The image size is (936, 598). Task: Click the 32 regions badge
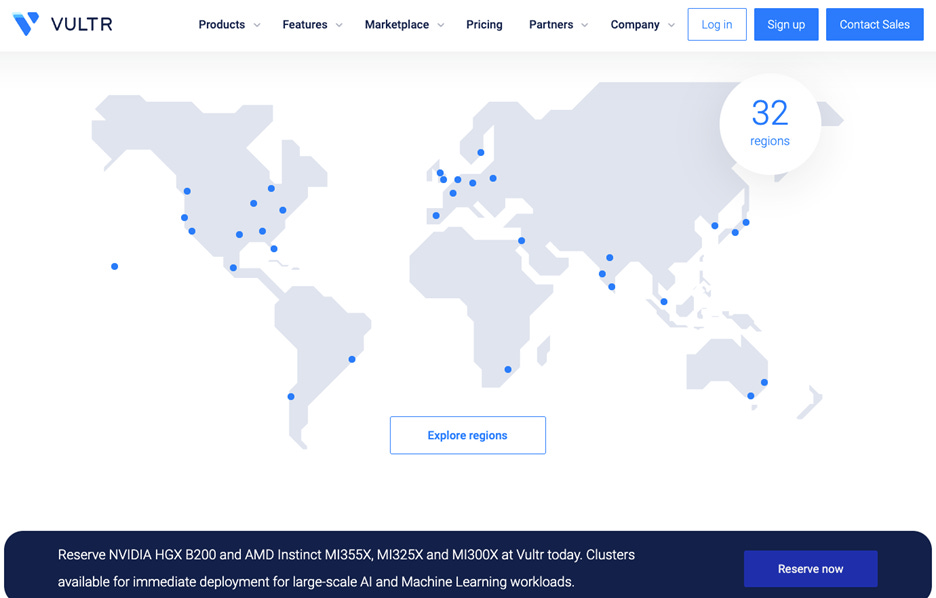point(770,124)
